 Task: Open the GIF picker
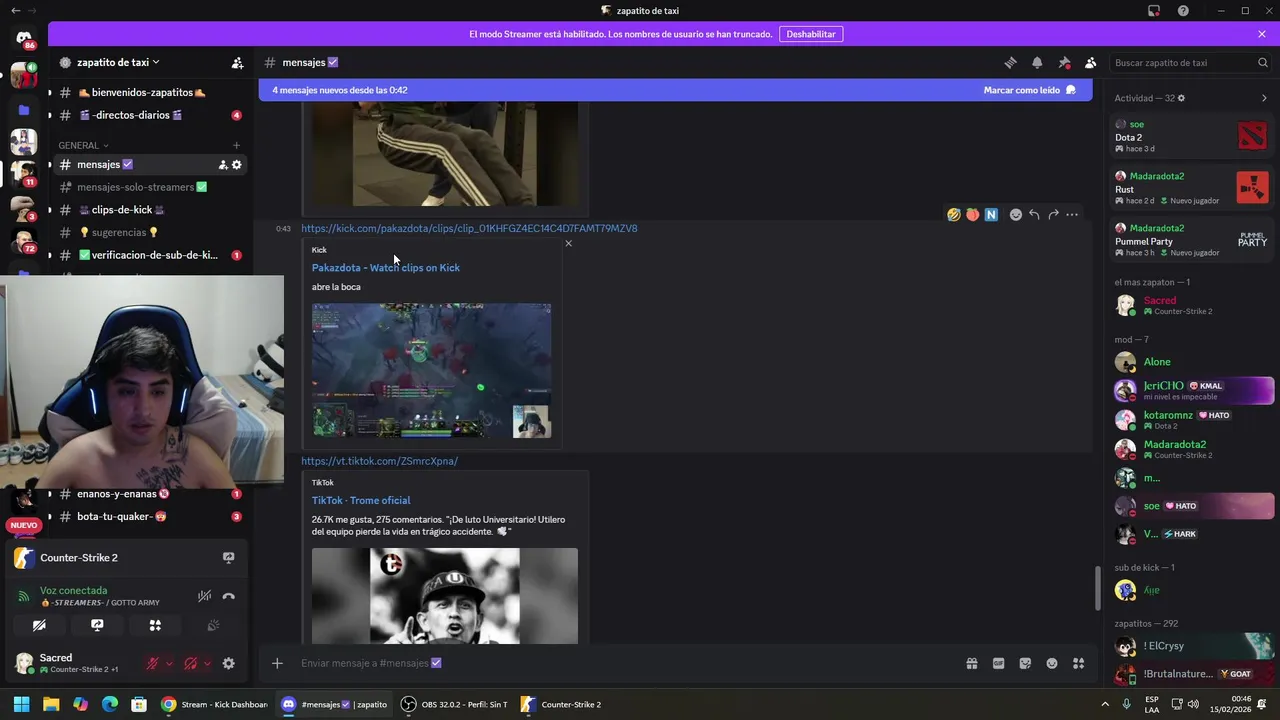click(x=998, y=663)
